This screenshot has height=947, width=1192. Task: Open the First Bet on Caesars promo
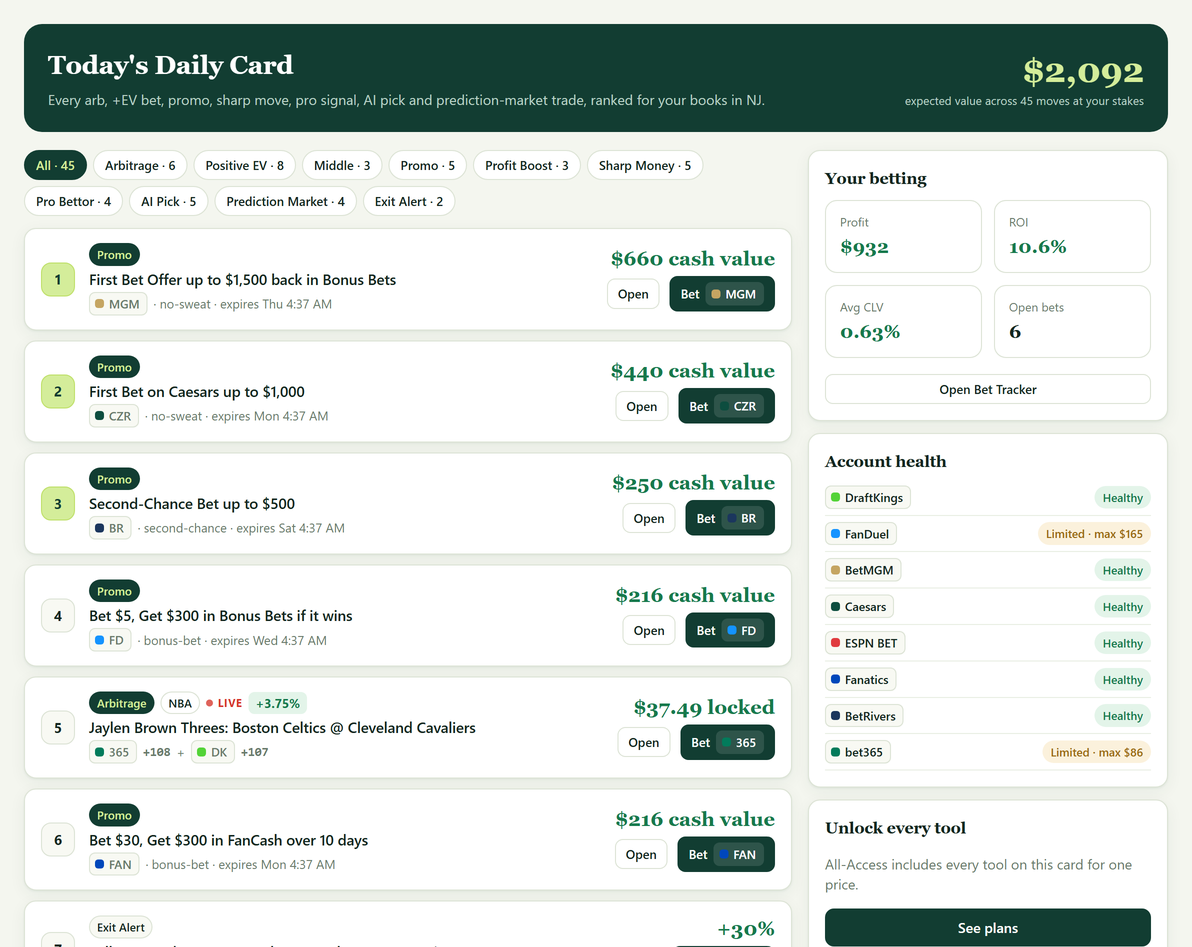[x=642, y=407]
